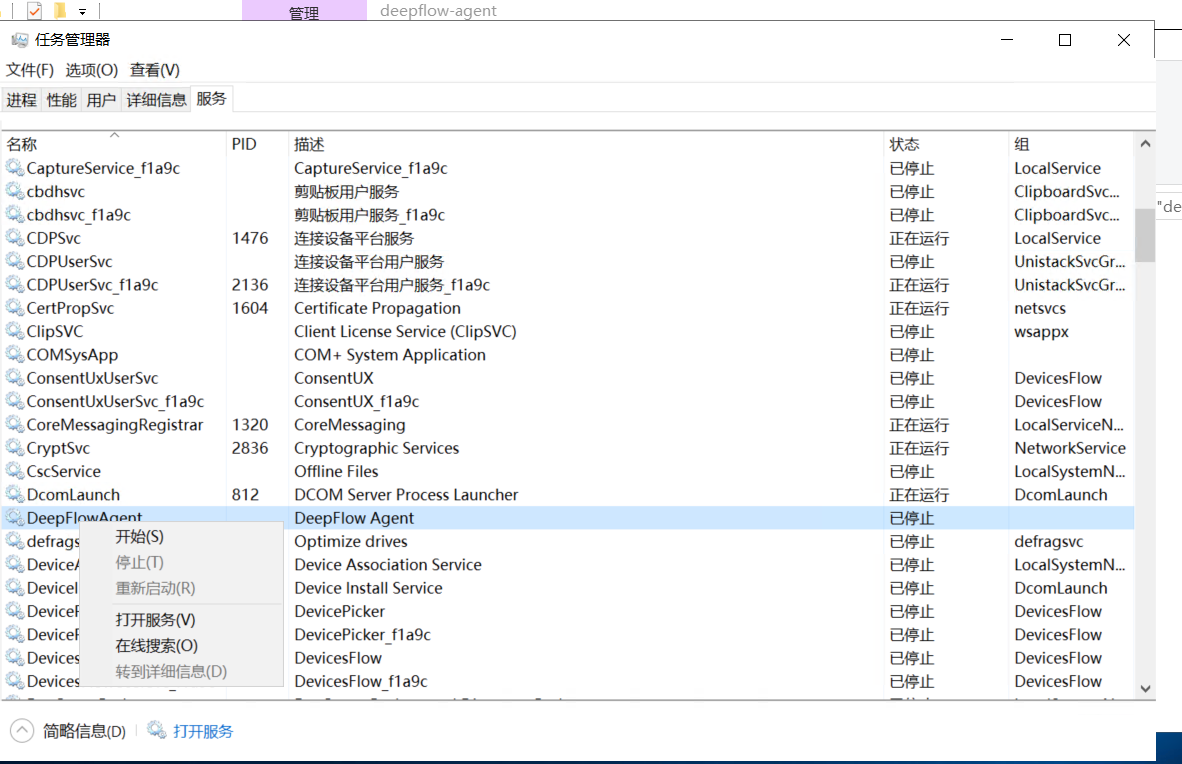
Task: Sort by 状态 column header
Action: (904, 145)
